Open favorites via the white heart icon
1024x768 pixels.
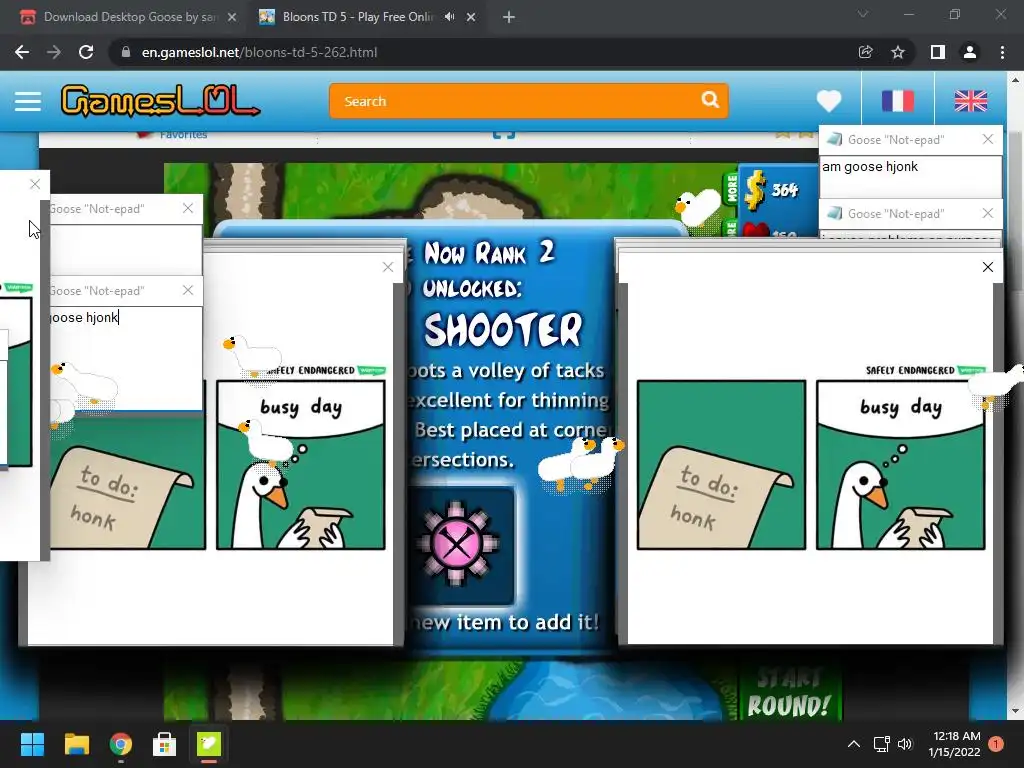tap(829, 101)
